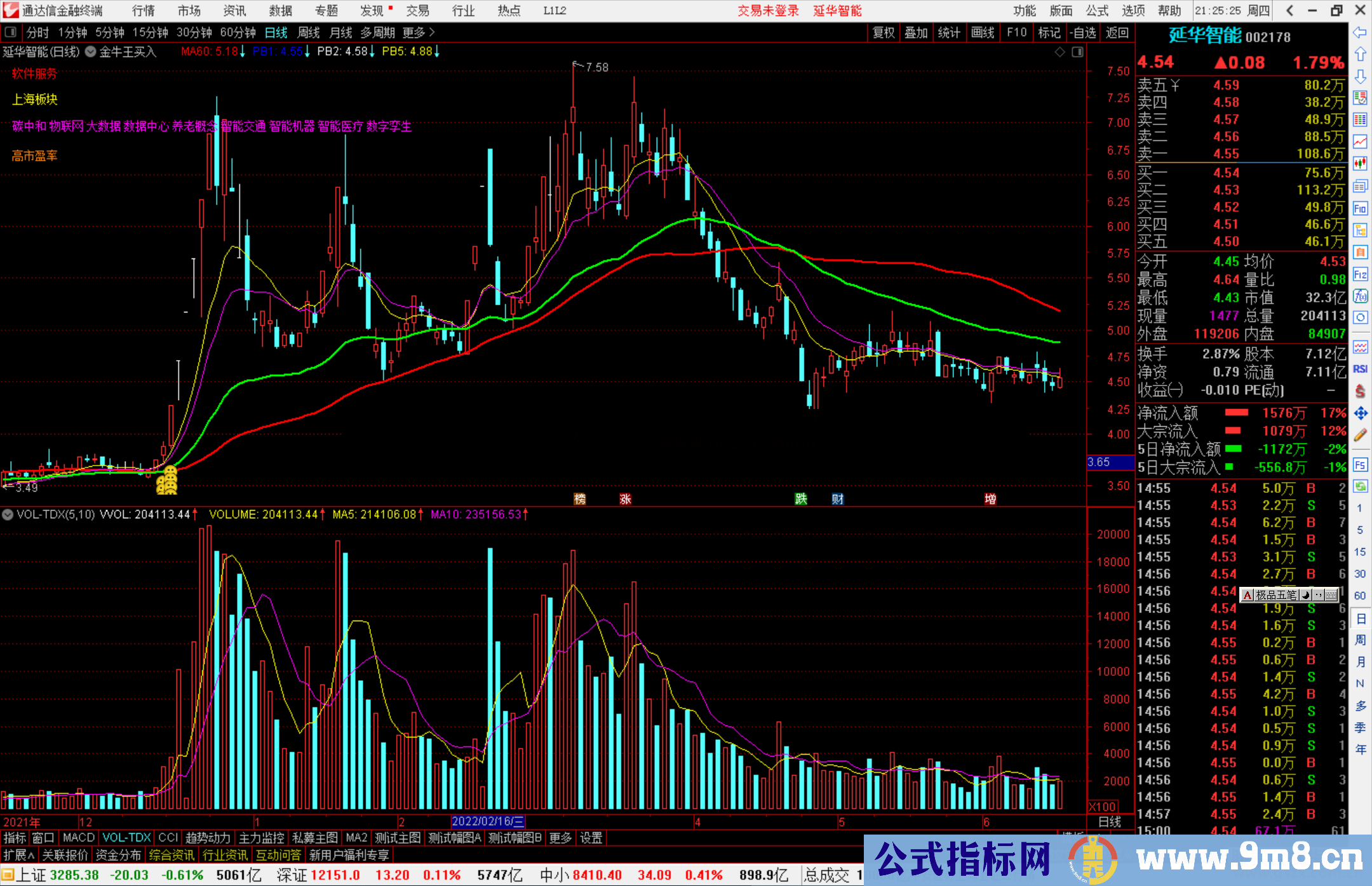Expand the 扩展 panel arrow
Screen dimensions: 1372x886
(x=18, y=856)
